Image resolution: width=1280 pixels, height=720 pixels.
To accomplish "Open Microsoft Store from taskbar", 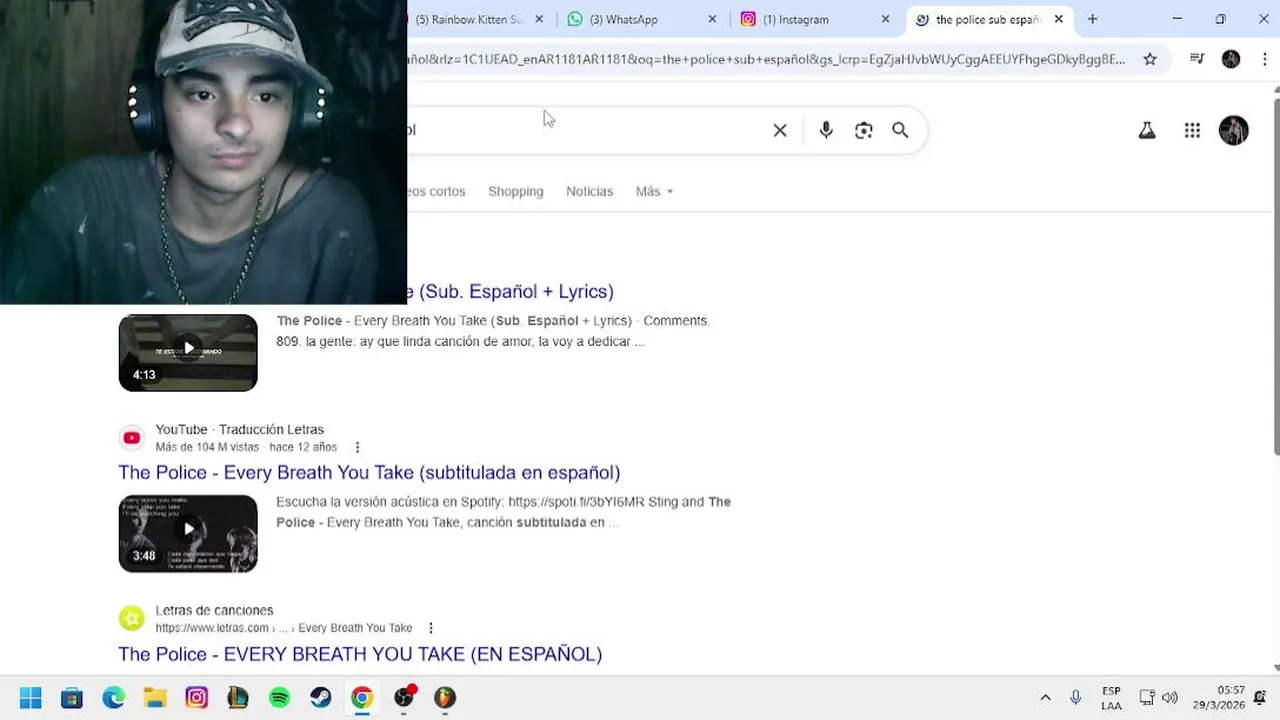I will click(72, 697).
